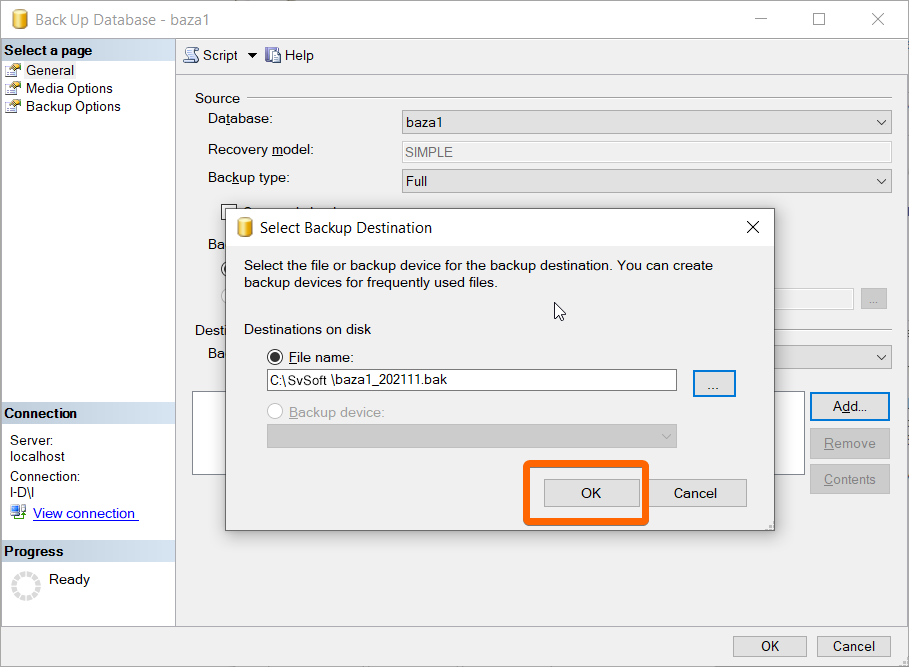Click the database icon in Select Backup Destination title
This screenshot has width=909, height=667.
[x=245, y=227]
